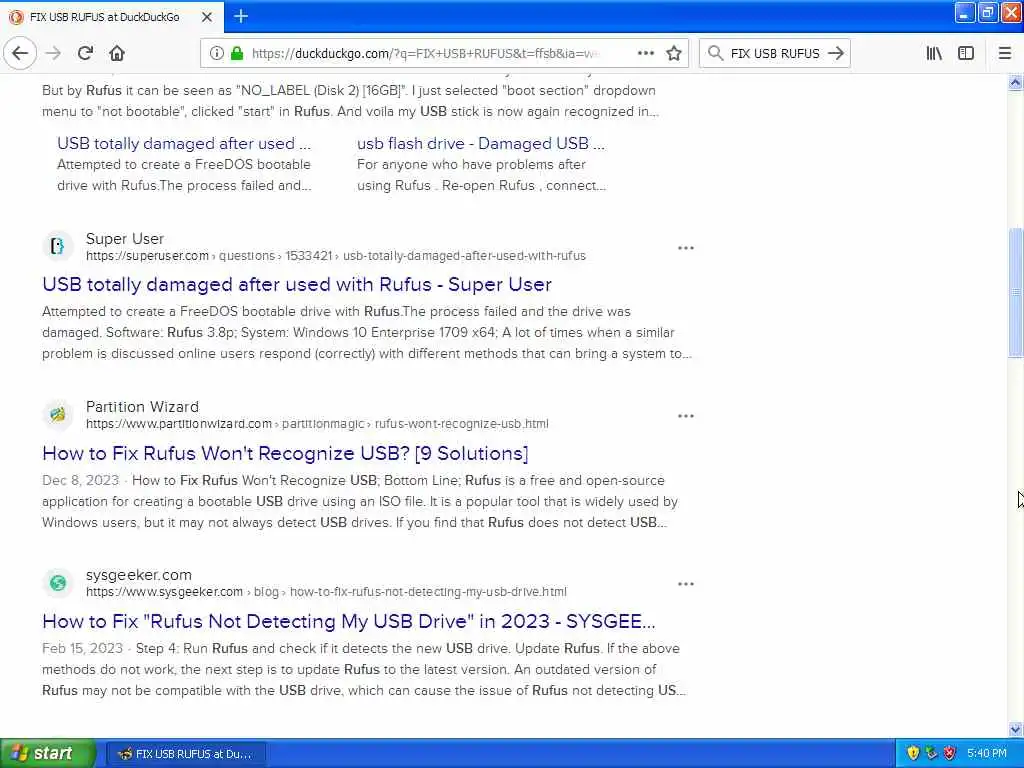This screenshot has width=1024, height=768.
Task: Open the Library bookmarks icon
Action: (934, 53)
